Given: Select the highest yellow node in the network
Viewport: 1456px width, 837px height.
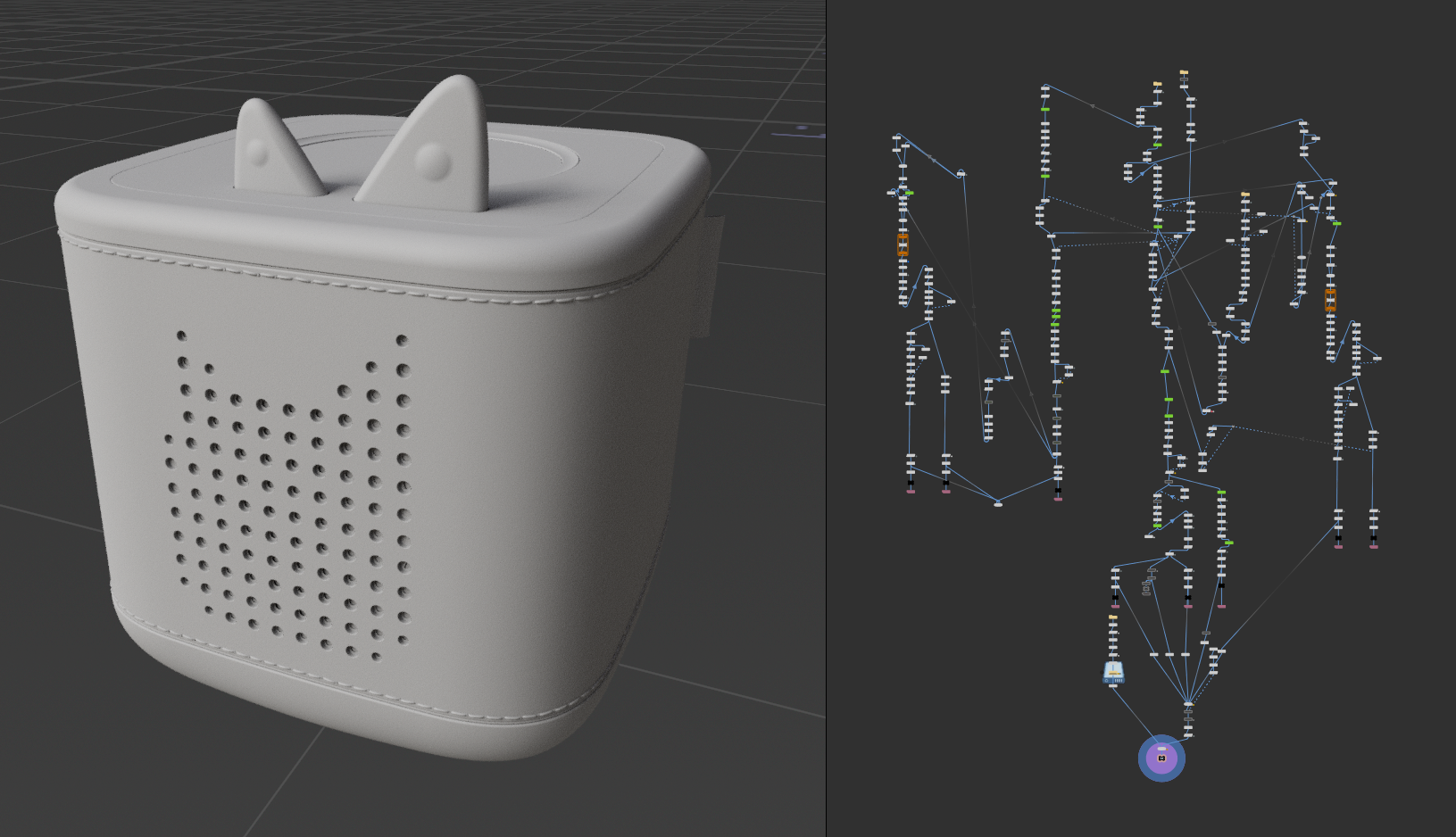Looking at the screenshot, I should click(x=1184, y=72).
